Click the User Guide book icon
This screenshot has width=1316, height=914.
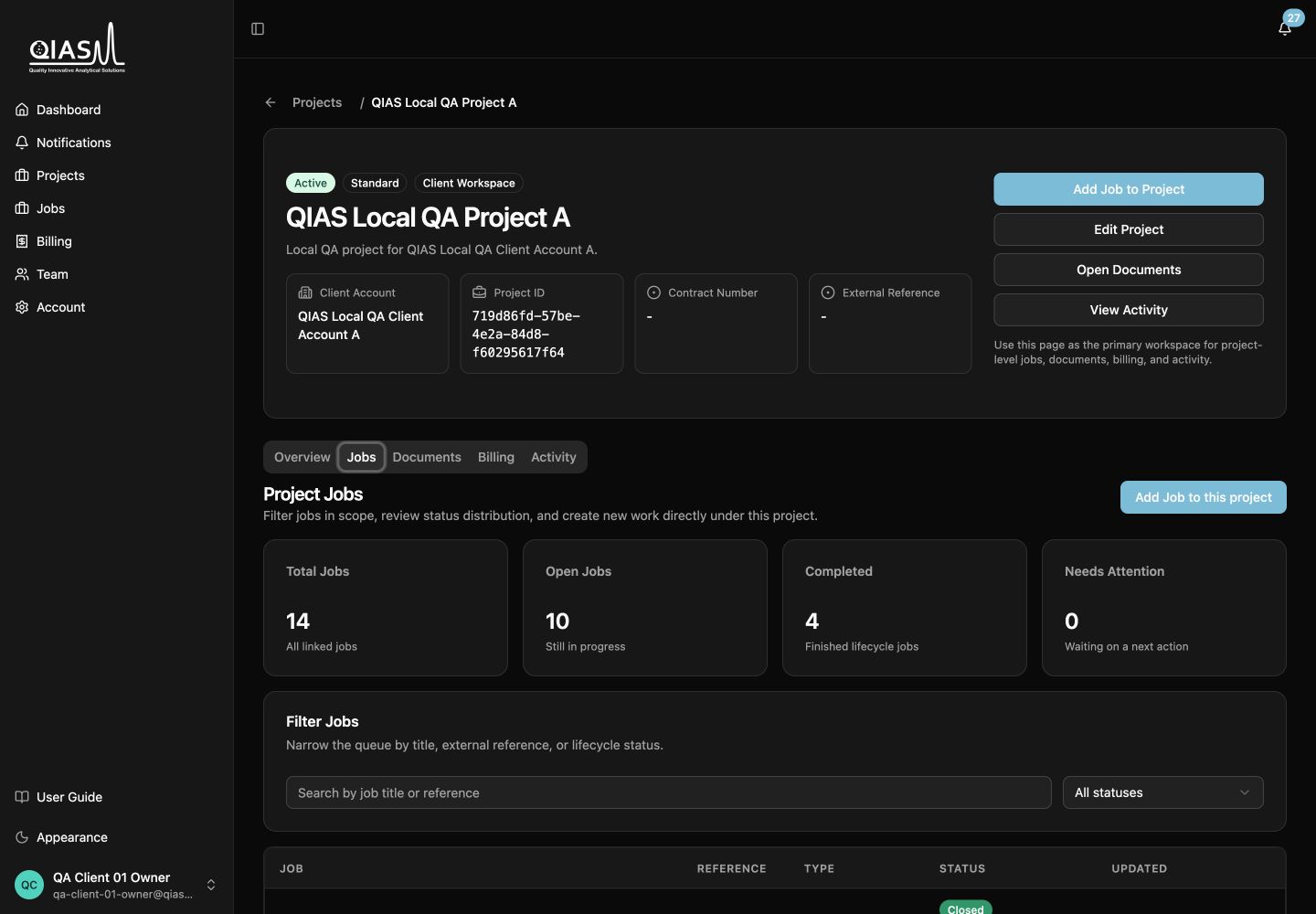(x=22, y=797)
